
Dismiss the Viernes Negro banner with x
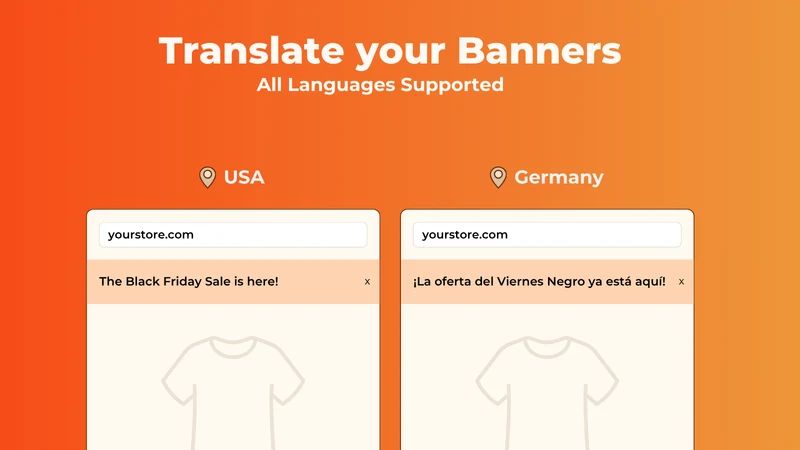tap(681, 282)
